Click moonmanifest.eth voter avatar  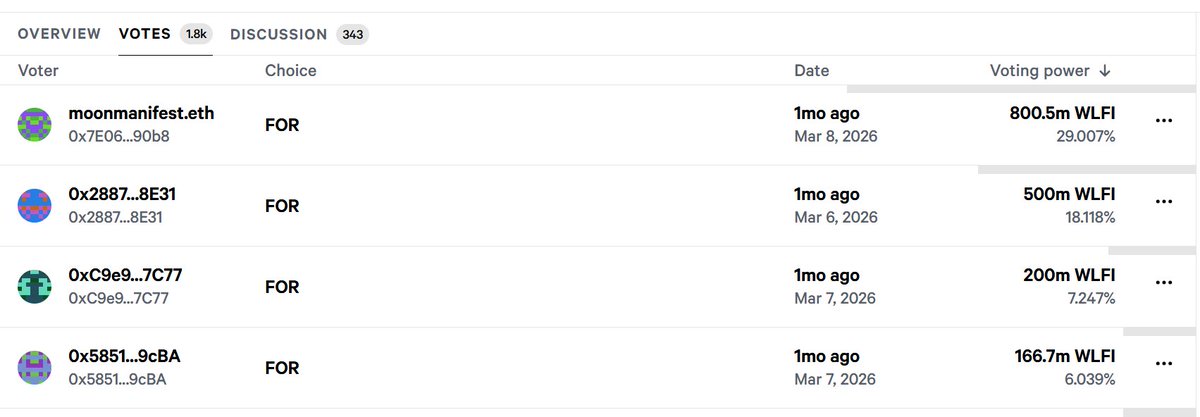pos(34,125)
